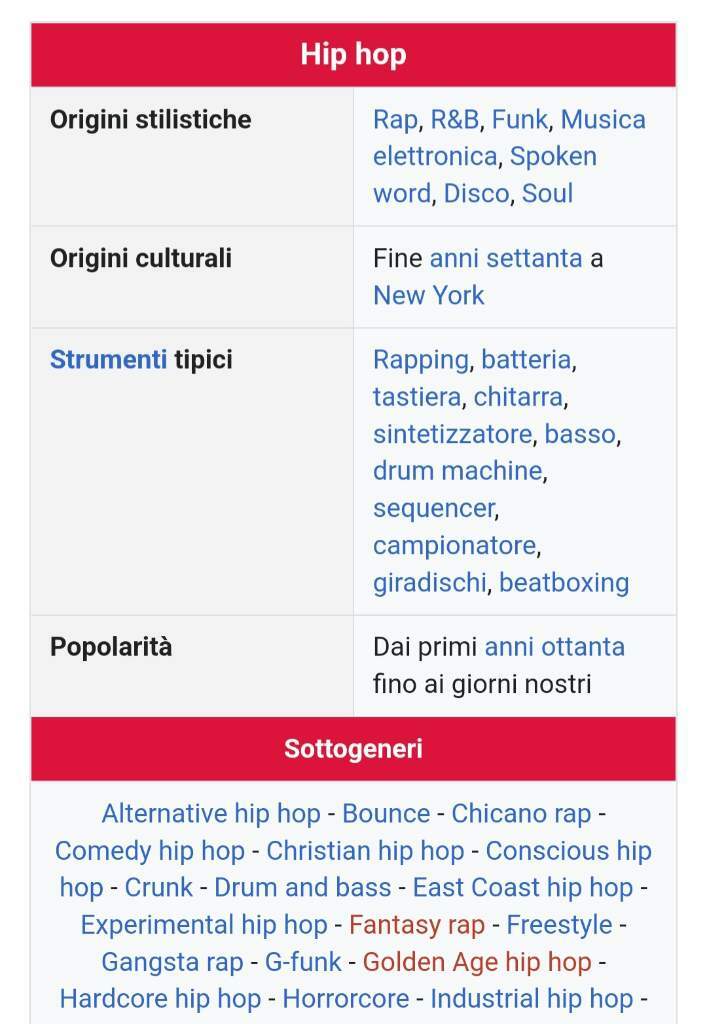Follow the Golden Age hip hop link
Screen dimensions: 707x1024
tap(477, 962)
